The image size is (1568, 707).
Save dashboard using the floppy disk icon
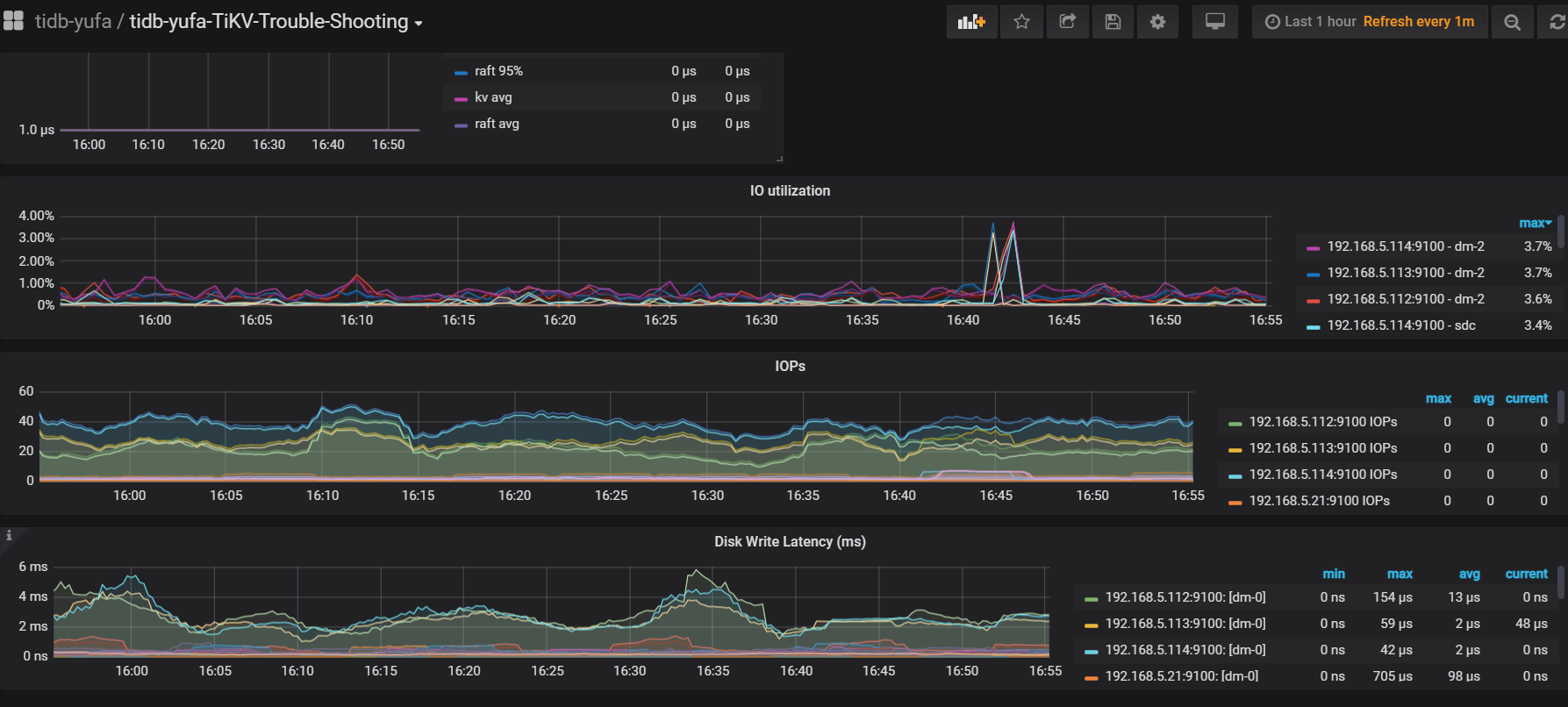[x=1113, y=22]
